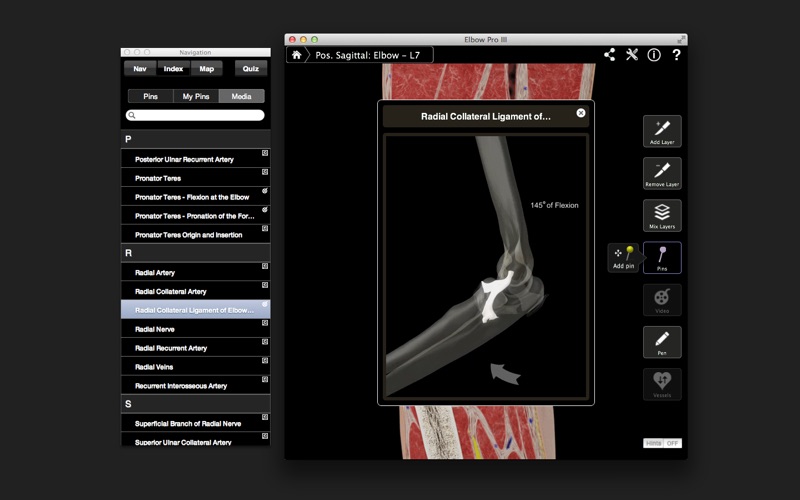800x500 pixels.
Task: Select the Radial Veins entry
Action: (x=195, y=366)
